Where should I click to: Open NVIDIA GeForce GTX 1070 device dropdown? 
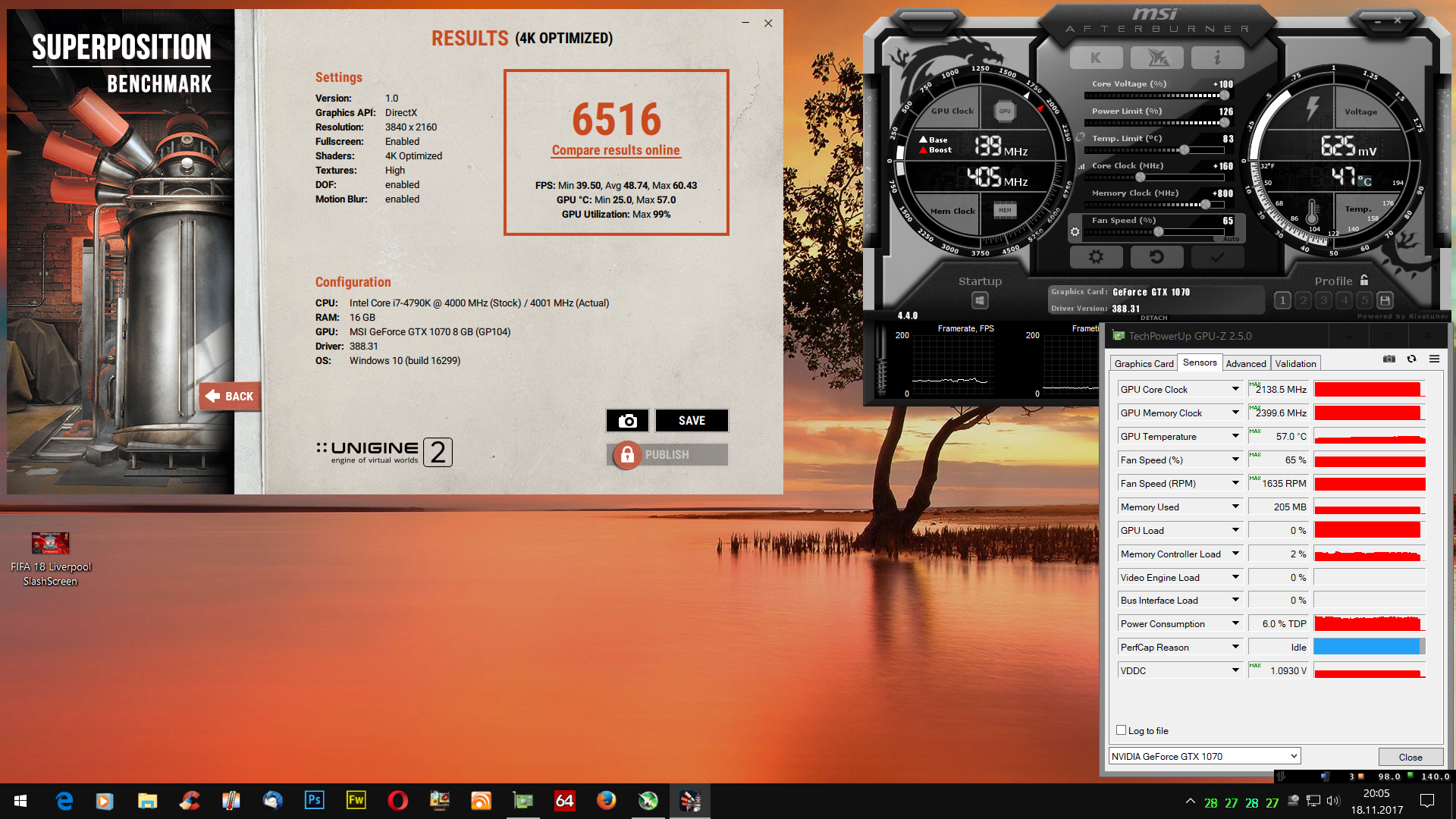1294,756
